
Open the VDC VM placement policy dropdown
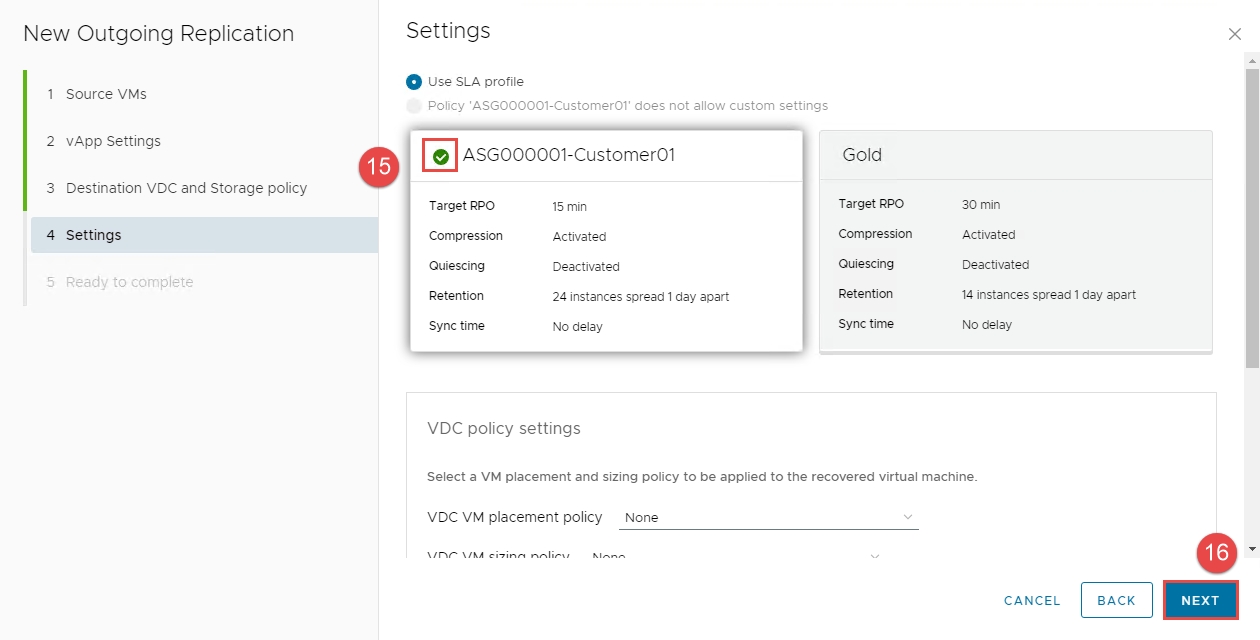point(767,517)
